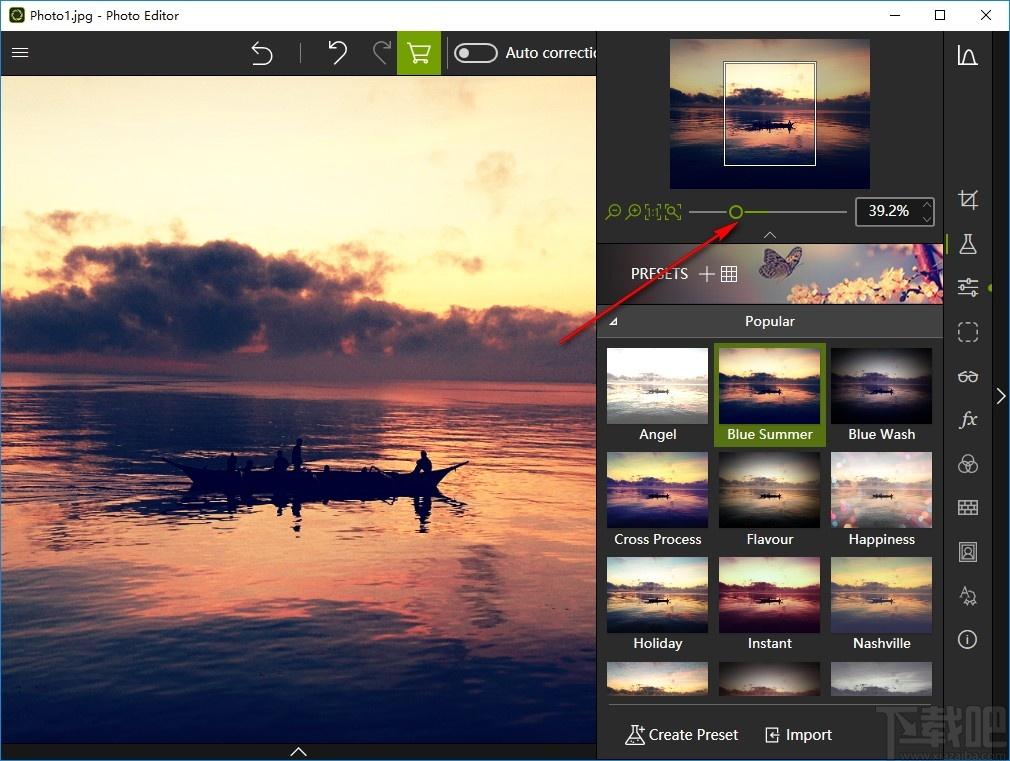1010x761 pixels.
Task: Open the Presets flask icon
Action: click(967, 244)
